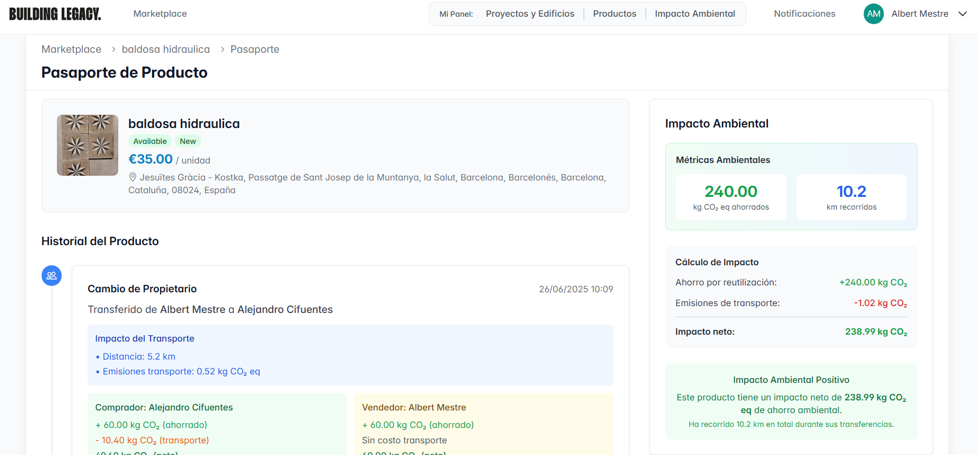Click the New condition badge
Screen dimensions: 977x463
[x=188, y=142]
